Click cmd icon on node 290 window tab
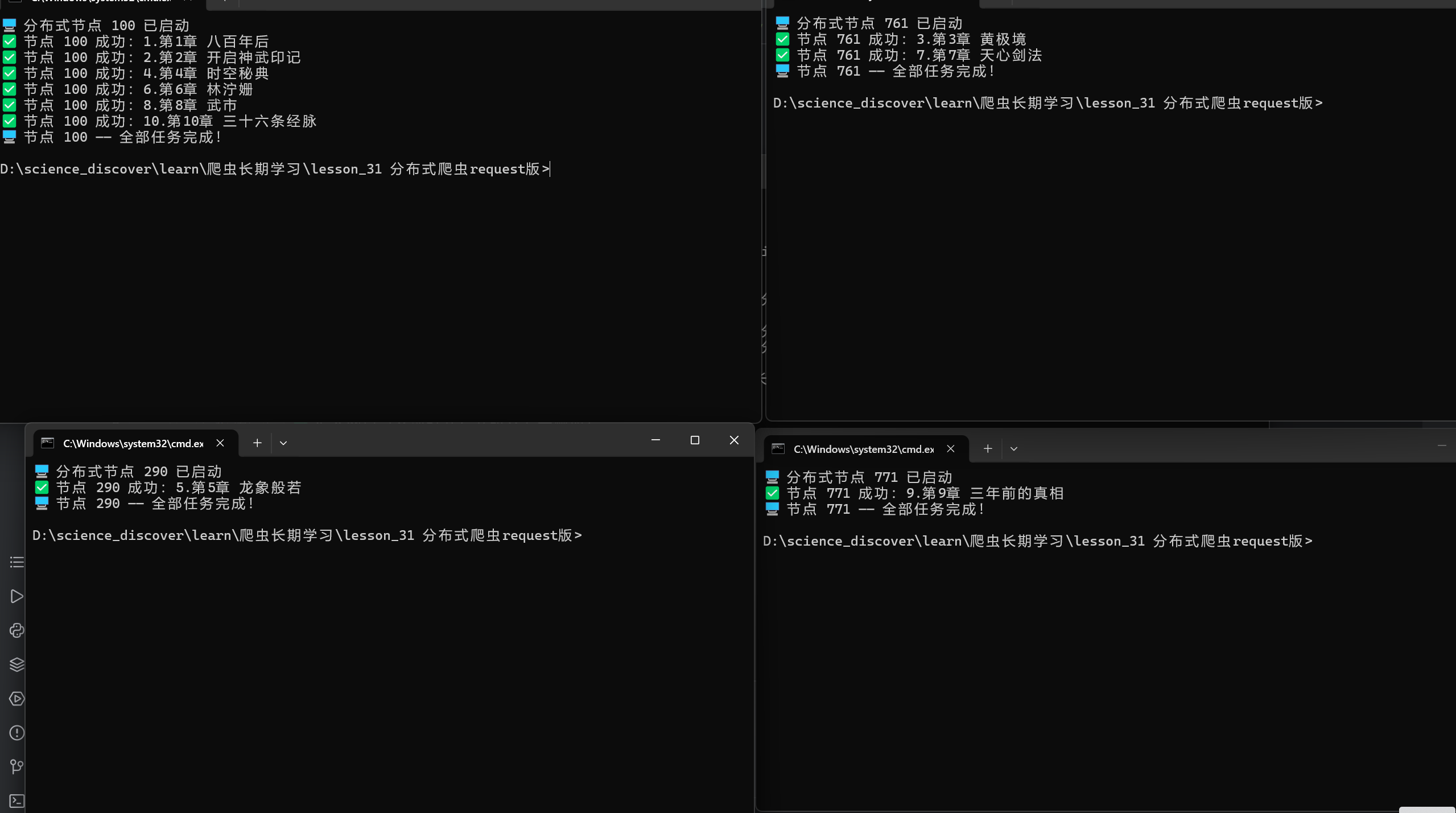Viewport: 1456px width, 813px height. click(48, 443)
